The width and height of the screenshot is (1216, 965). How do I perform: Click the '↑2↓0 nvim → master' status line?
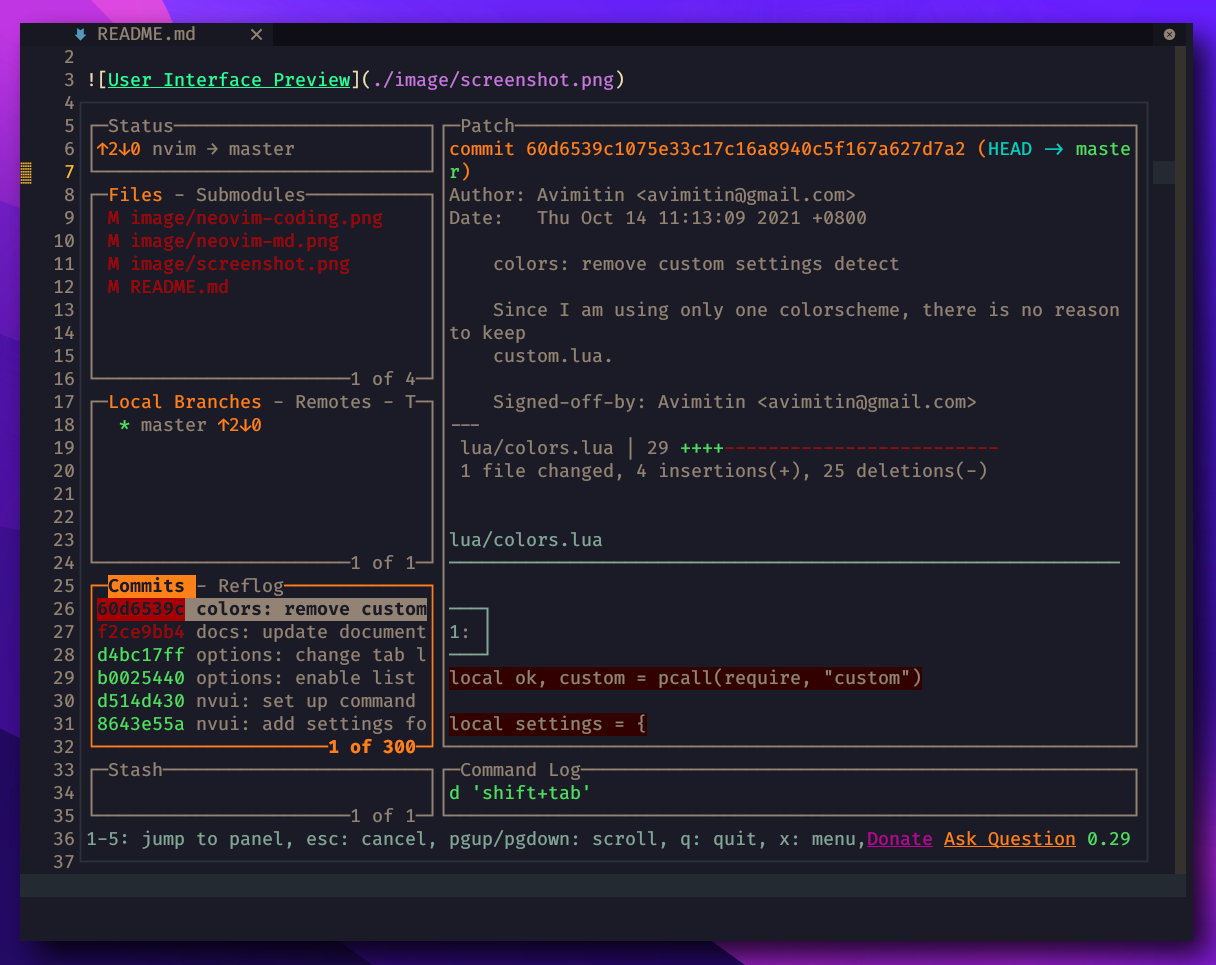coord(196,149)
